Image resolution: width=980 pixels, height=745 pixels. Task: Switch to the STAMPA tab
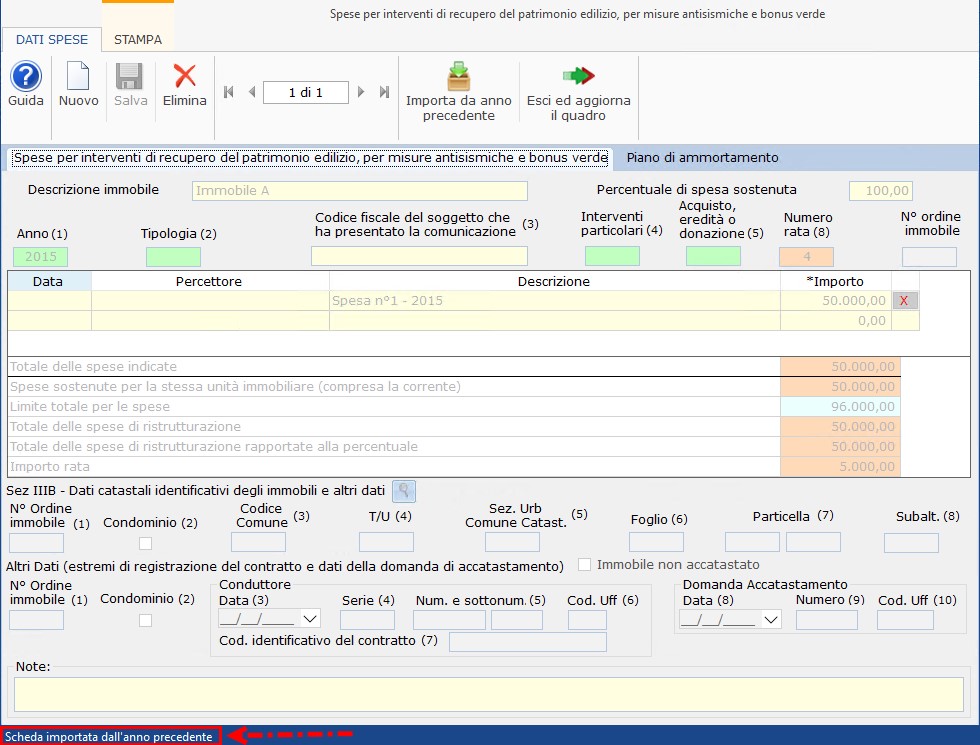point(138,39)
